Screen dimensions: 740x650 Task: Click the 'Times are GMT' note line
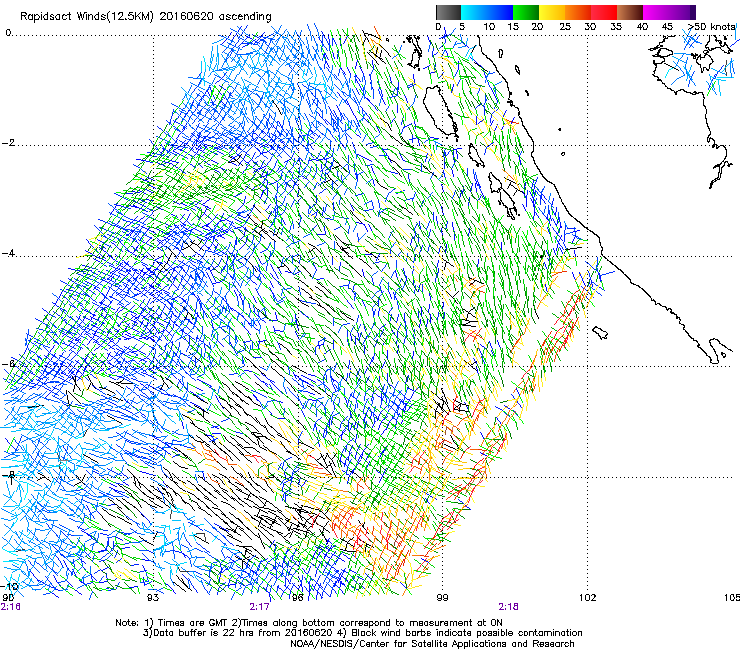click(309, 623)
